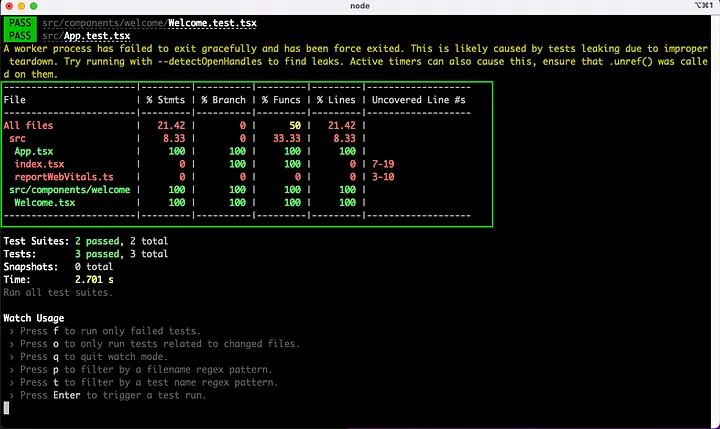Image resolution: width=720 pixels, height=429 pixels.
Task: Click the green zoom window button
Action: point(34,6)
